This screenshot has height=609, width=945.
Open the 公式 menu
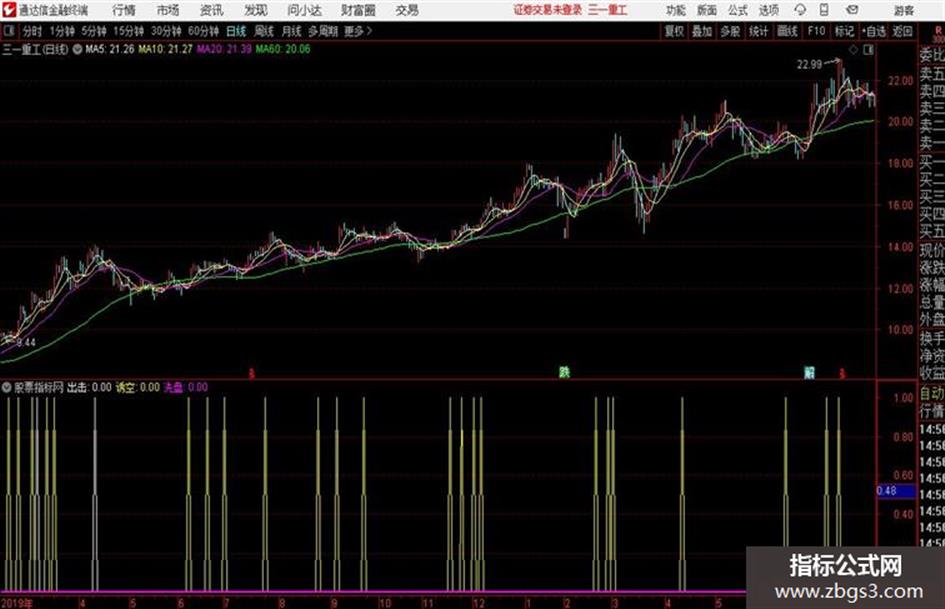point(738,10)
